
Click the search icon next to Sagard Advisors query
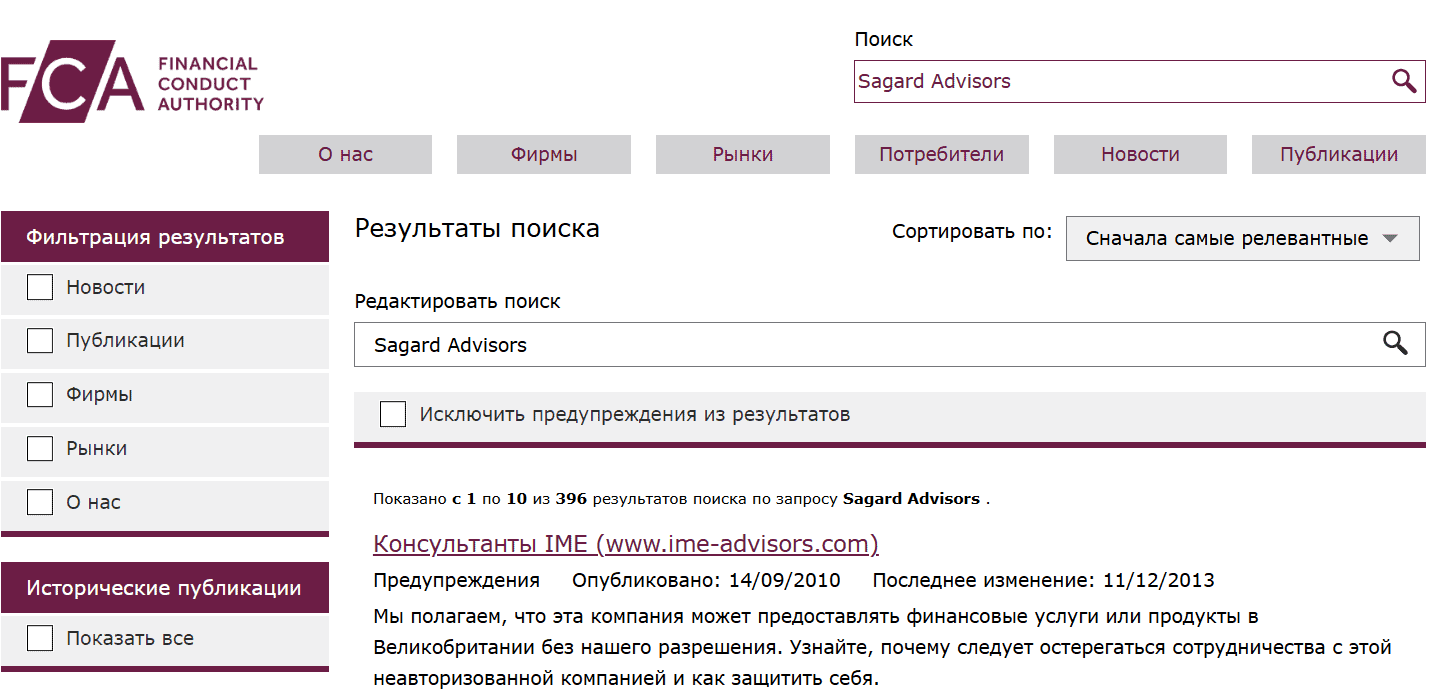(1396, 344)
